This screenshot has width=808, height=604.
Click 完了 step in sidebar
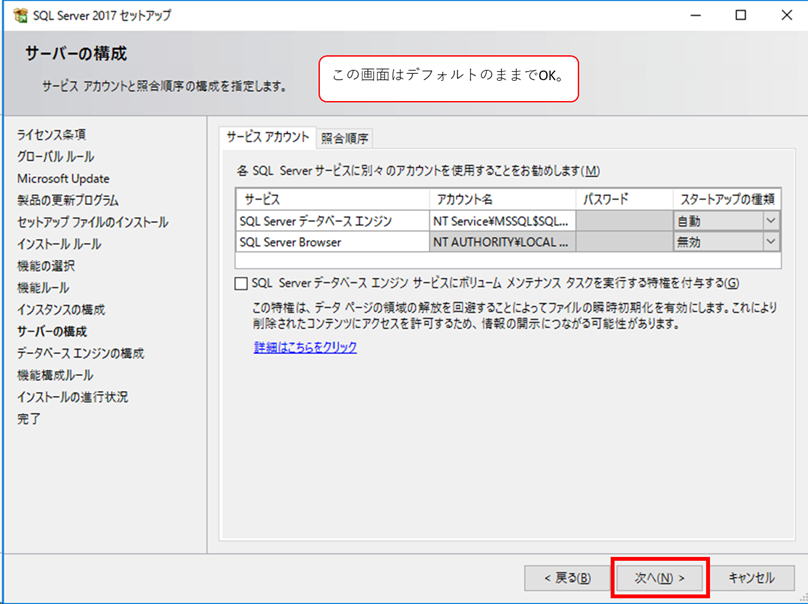click(29, 418)
